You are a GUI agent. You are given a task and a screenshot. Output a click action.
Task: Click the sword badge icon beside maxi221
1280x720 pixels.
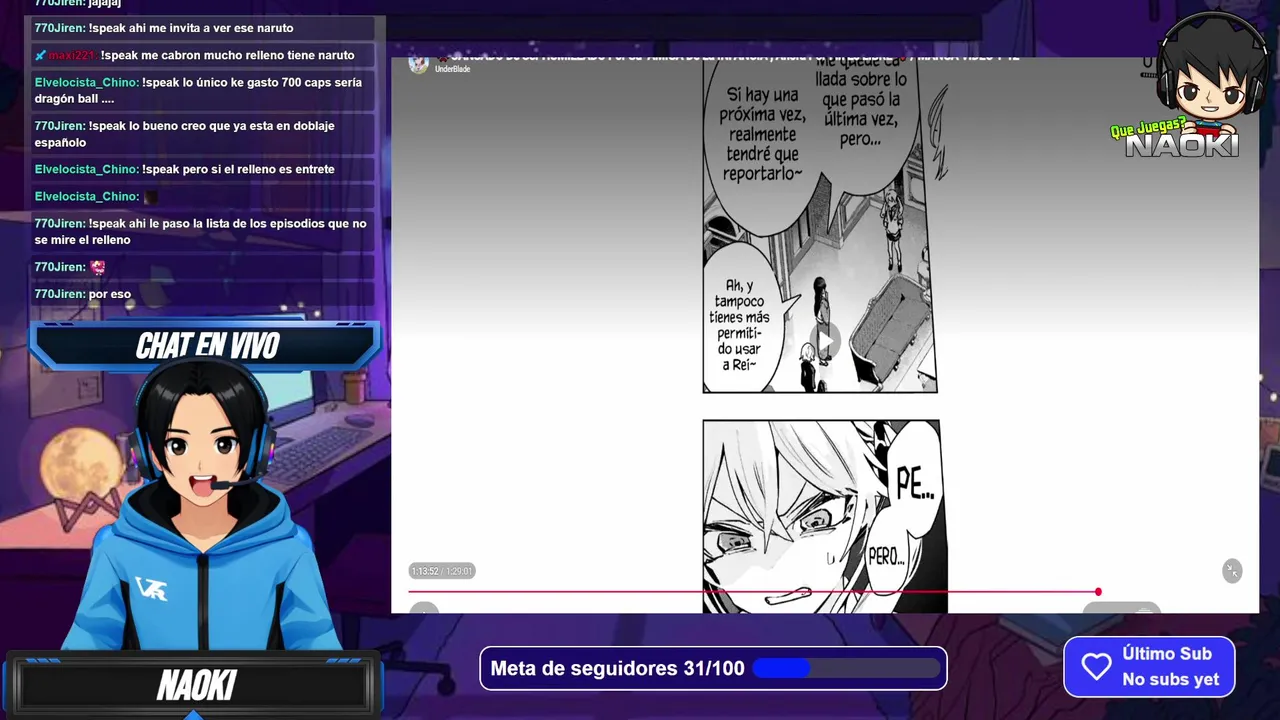(x=40, y=55)
